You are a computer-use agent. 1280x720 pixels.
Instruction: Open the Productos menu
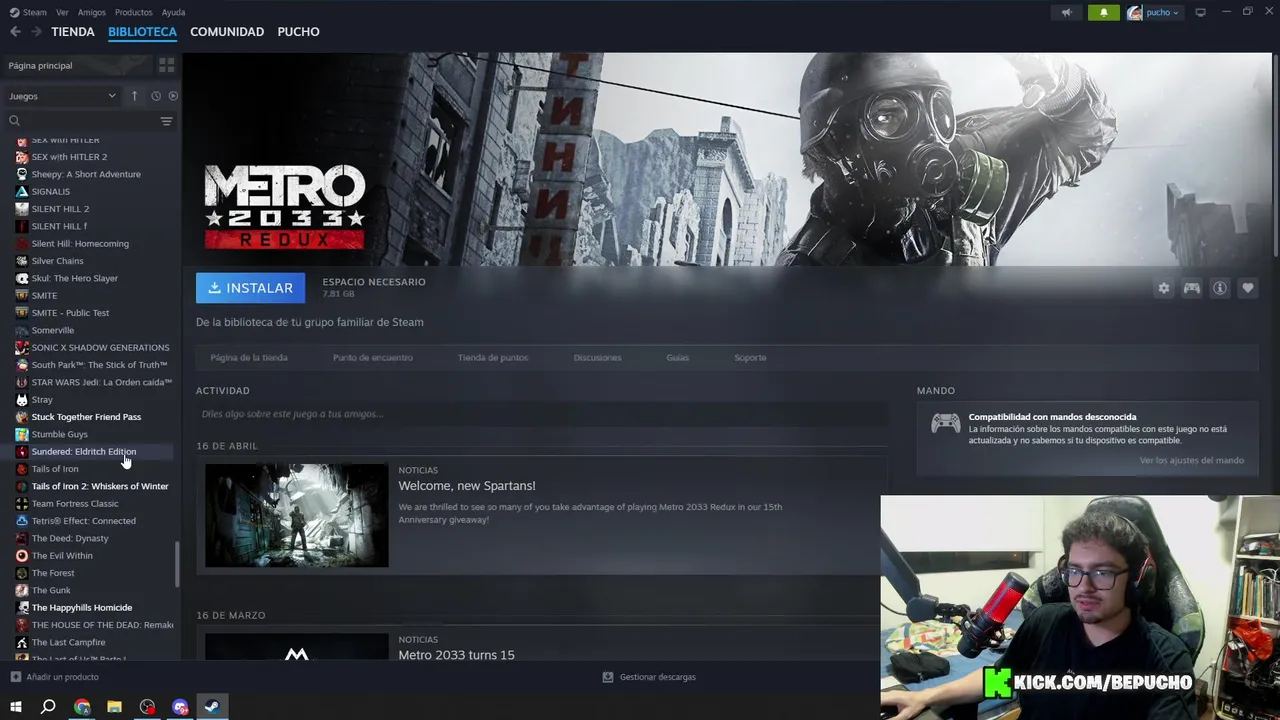pyautogui.click(x=133, y=12)
